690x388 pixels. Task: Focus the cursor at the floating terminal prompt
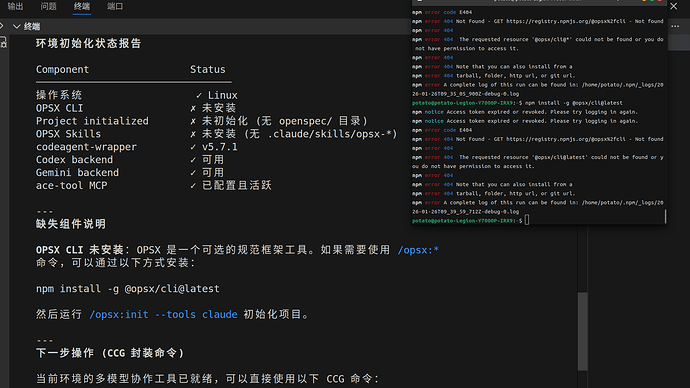527,220
